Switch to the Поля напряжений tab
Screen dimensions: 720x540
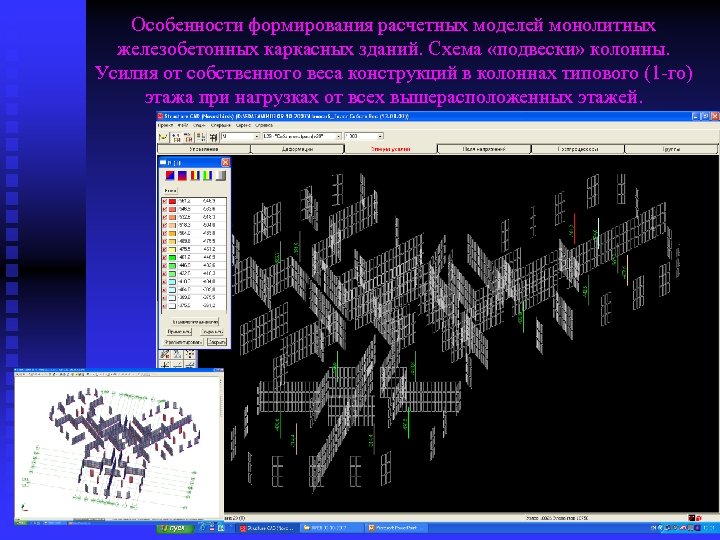point(484,149)
